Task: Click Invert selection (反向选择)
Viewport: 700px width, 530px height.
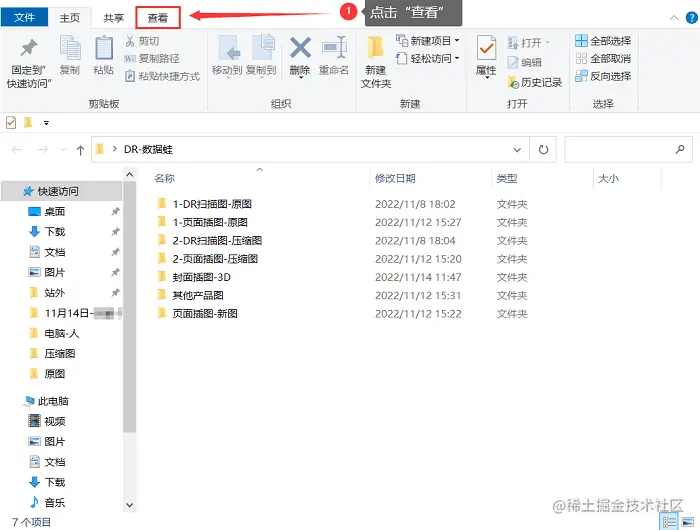Action: pos(603,76)
